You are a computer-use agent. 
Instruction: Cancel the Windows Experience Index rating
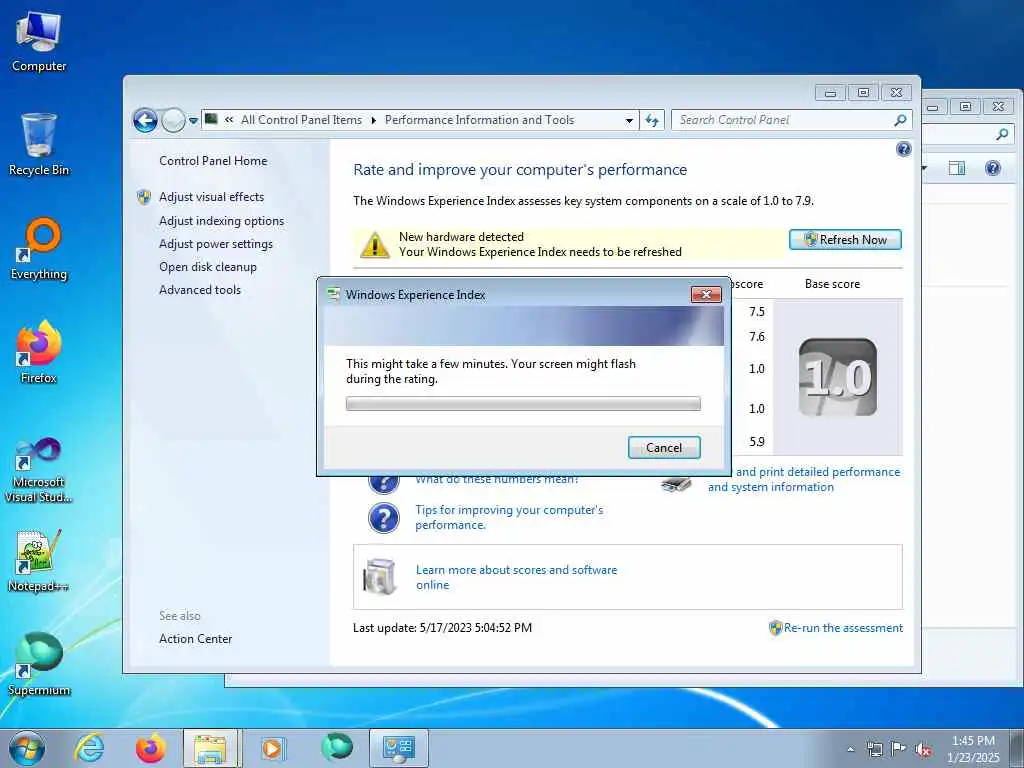pos(664,448)
